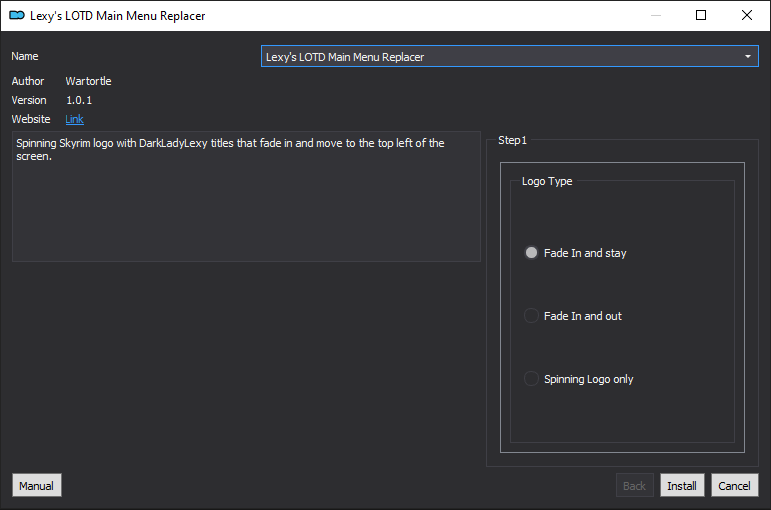Image resolution: width=771 pixels, height=510 pixels.
Task: Click the 'Name' field label
Action: point(25,56)
